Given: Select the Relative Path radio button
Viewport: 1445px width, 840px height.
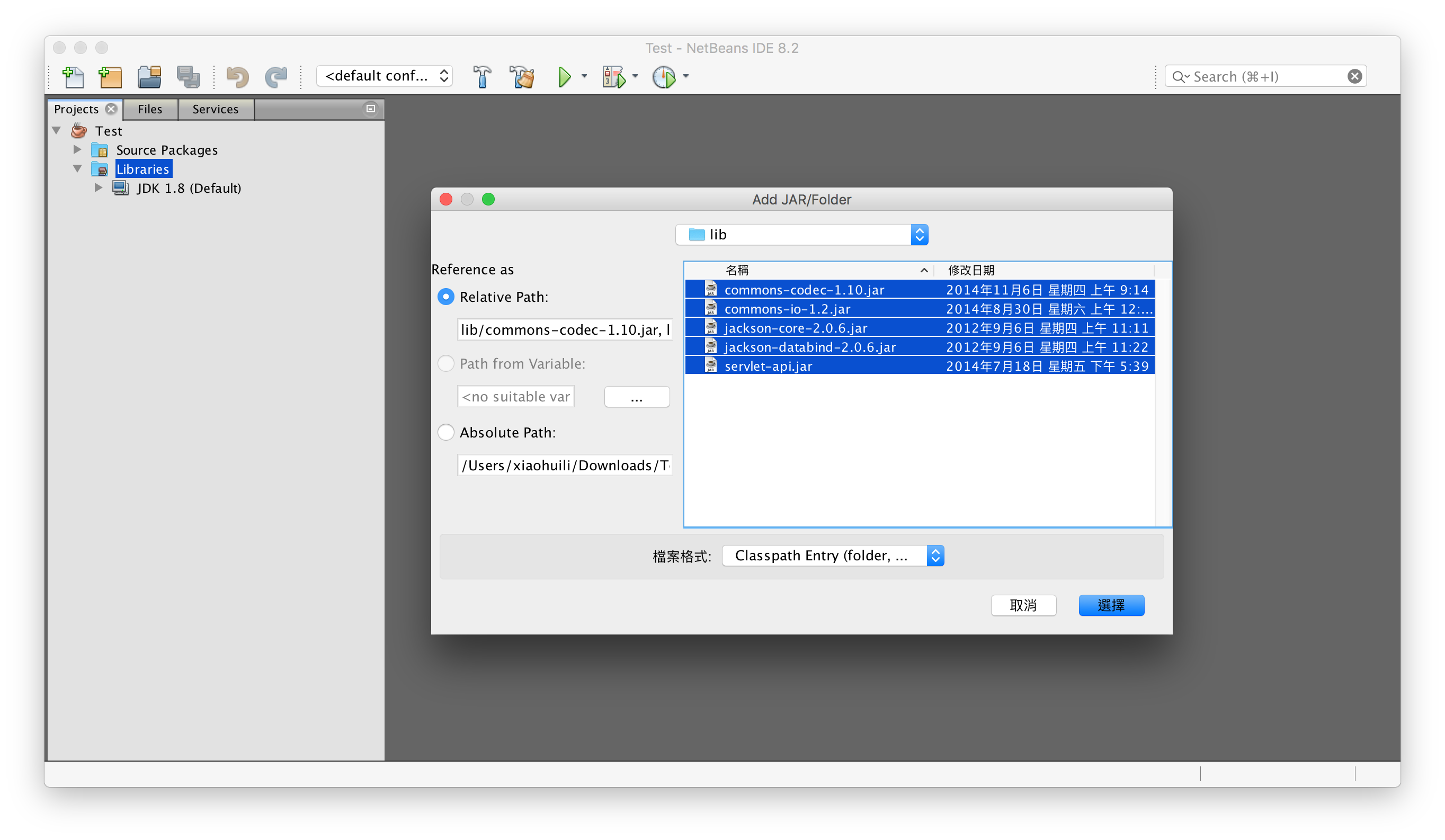Looking at the screenshot, I should 445,297.
